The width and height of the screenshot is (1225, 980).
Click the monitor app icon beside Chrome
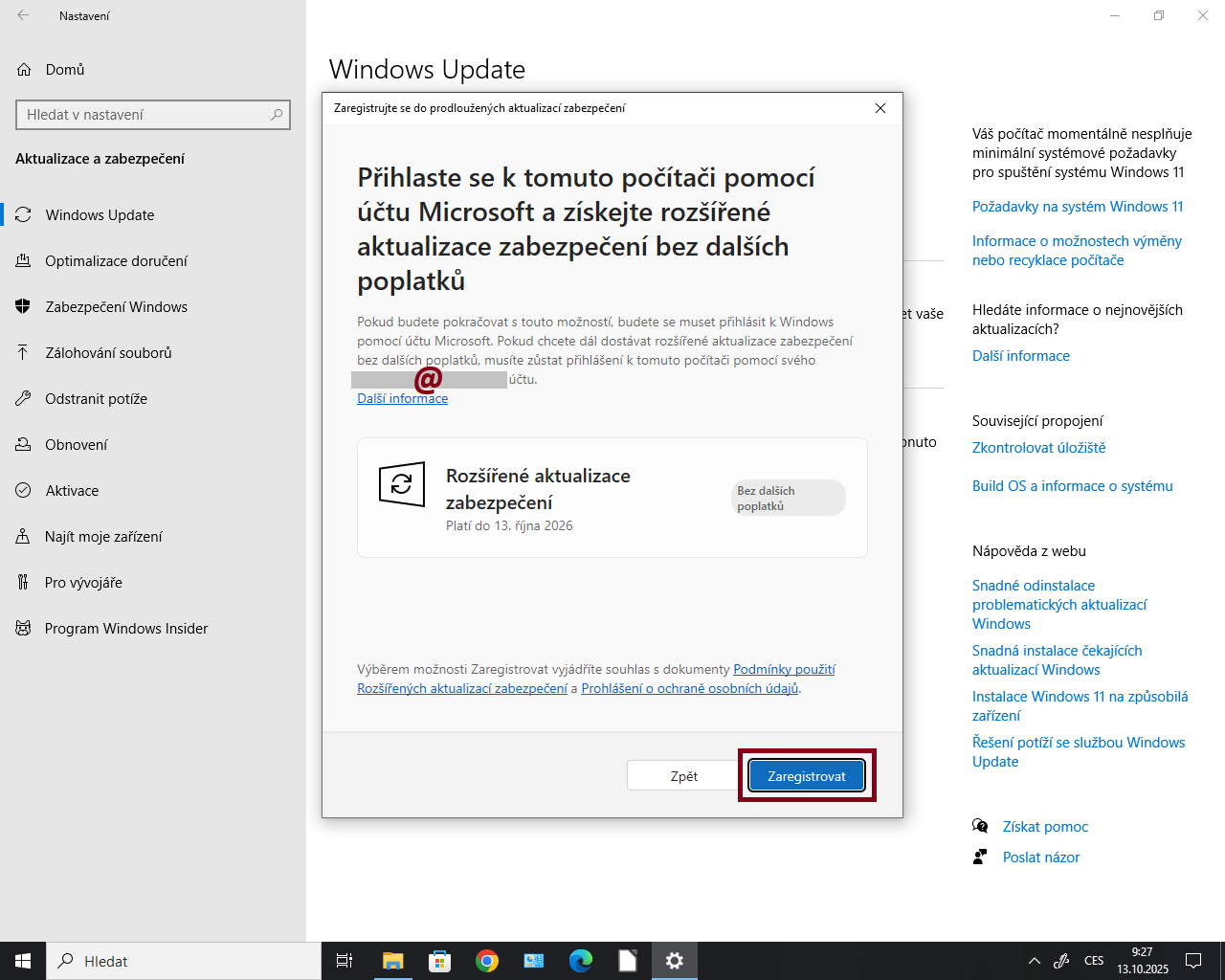(x=534, y=961)
